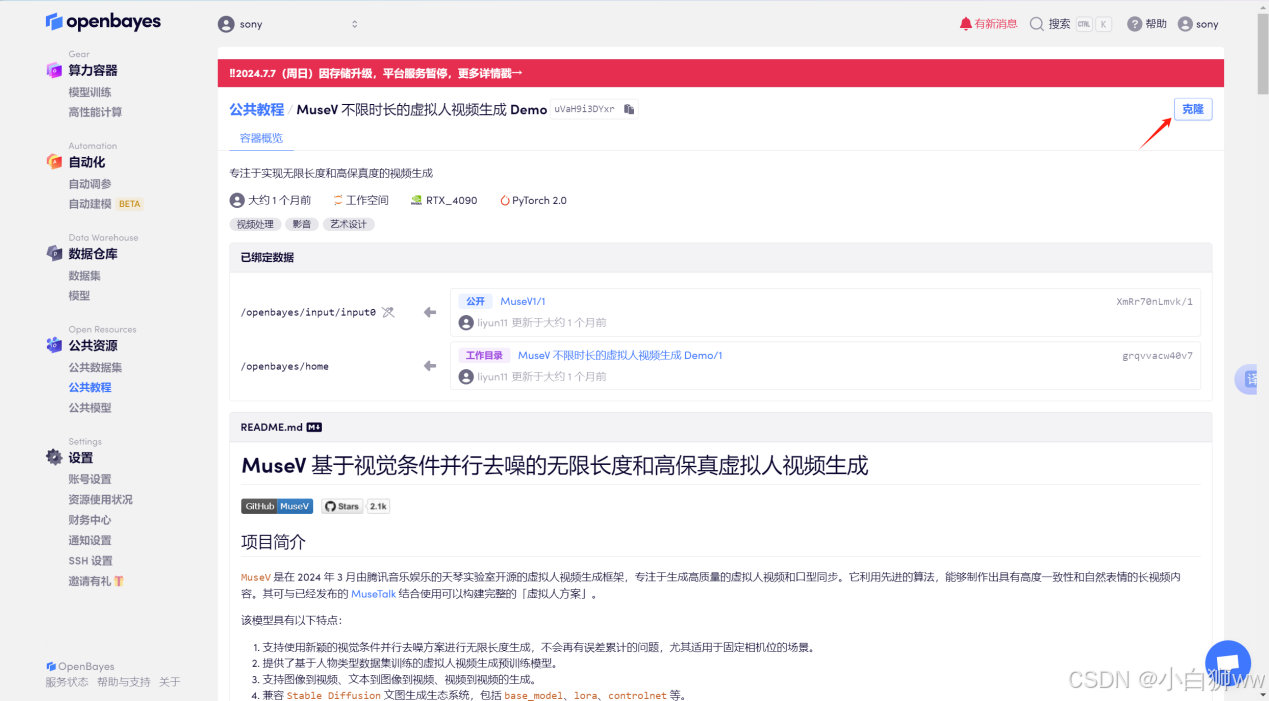
Task: Open 公共数据集 in sidebar
Action: pos(95,367)
